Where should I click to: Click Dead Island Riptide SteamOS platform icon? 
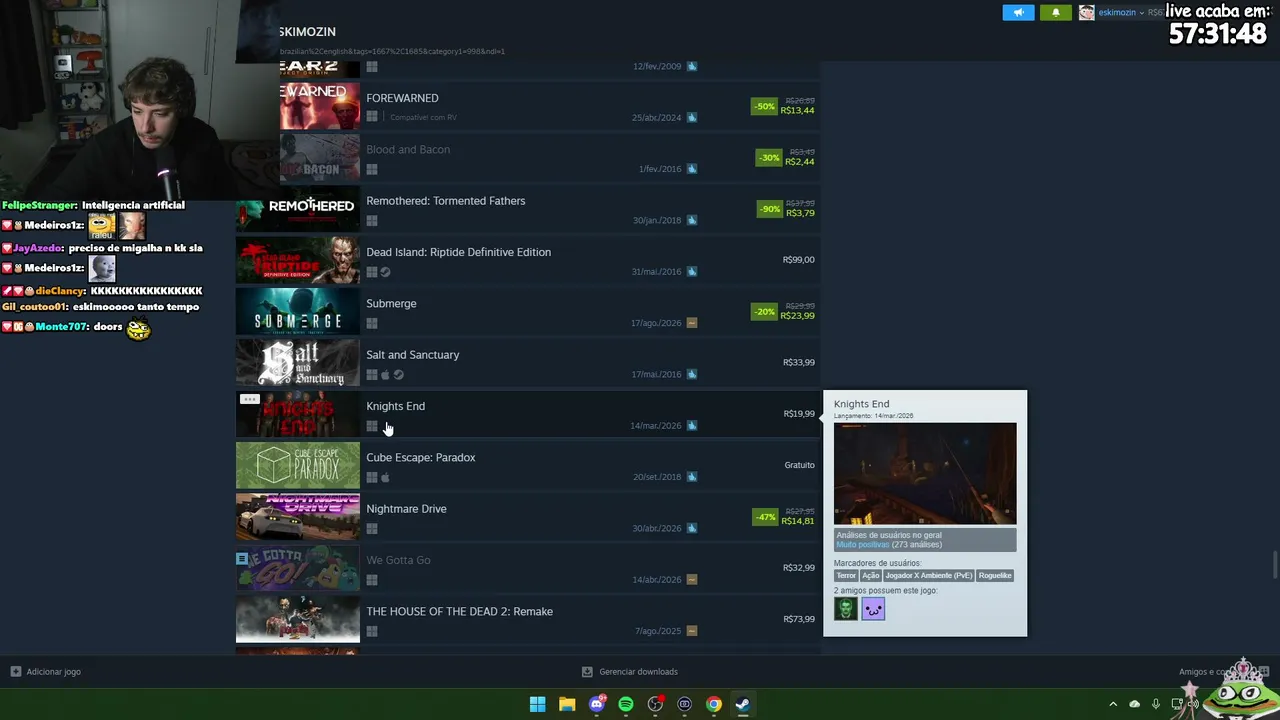385,272
